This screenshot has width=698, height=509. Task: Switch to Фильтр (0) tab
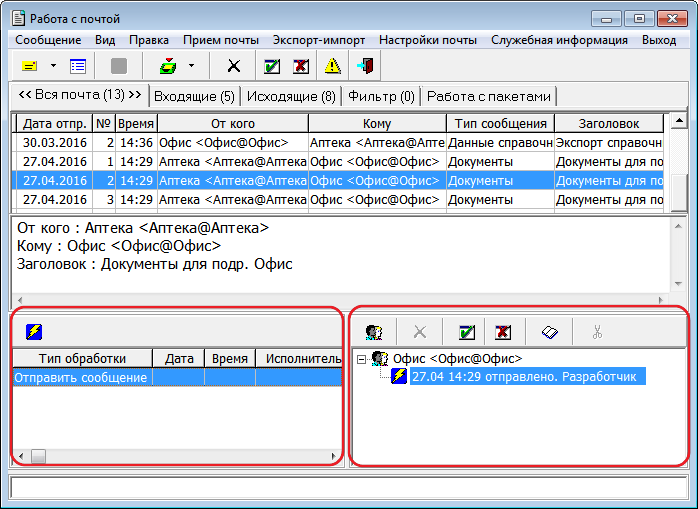381,96
